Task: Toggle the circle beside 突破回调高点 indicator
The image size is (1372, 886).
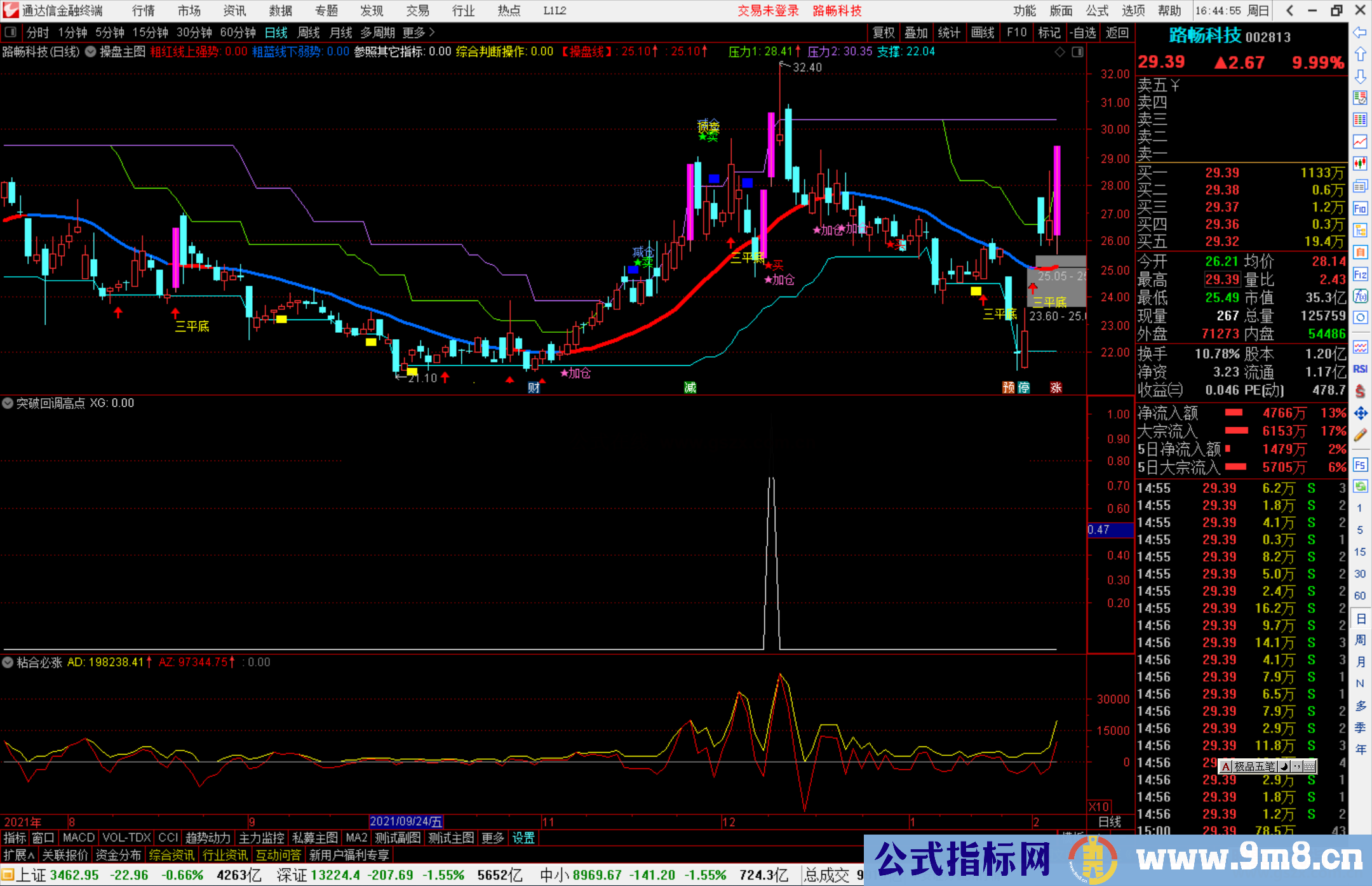Action: pyautogui.click(x=8, y=403)
